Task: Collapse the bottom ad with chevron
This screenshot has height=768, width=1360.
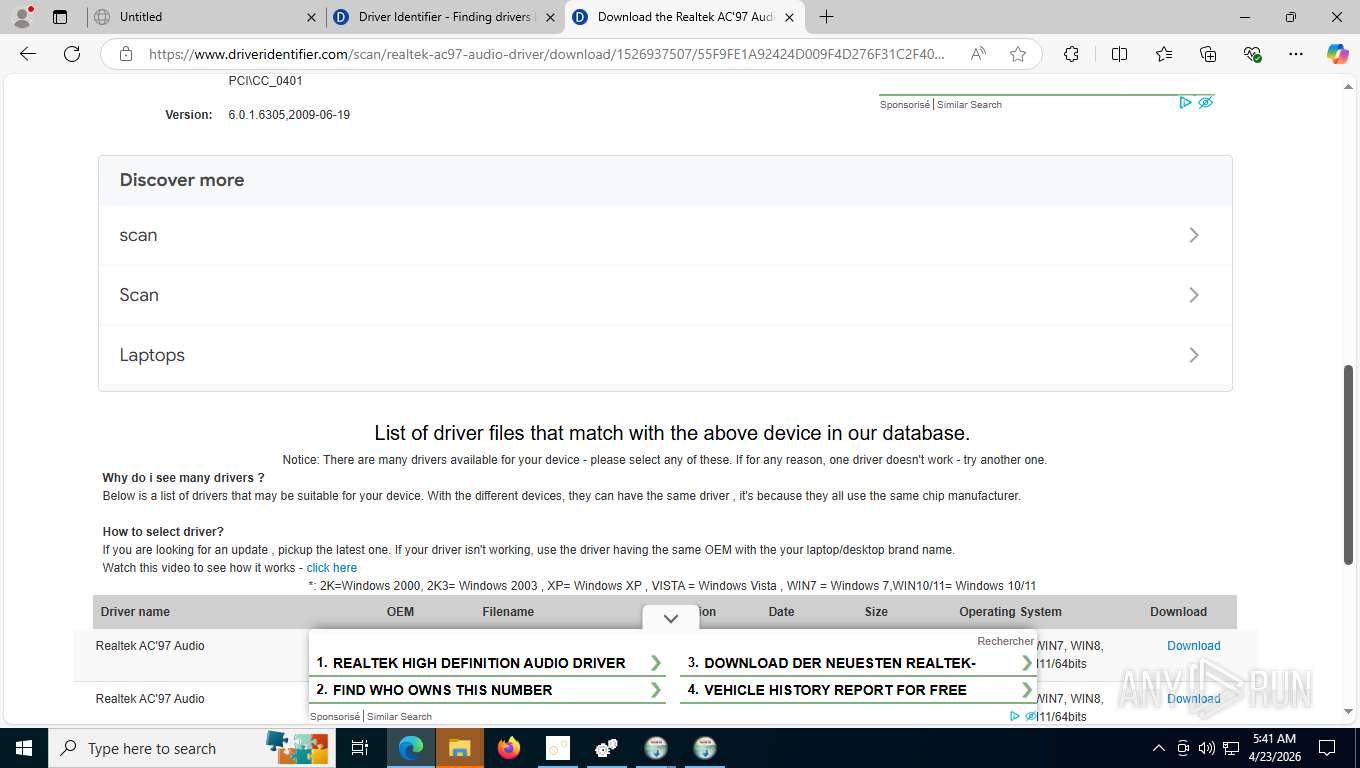Action: click(x=671, y=618)
